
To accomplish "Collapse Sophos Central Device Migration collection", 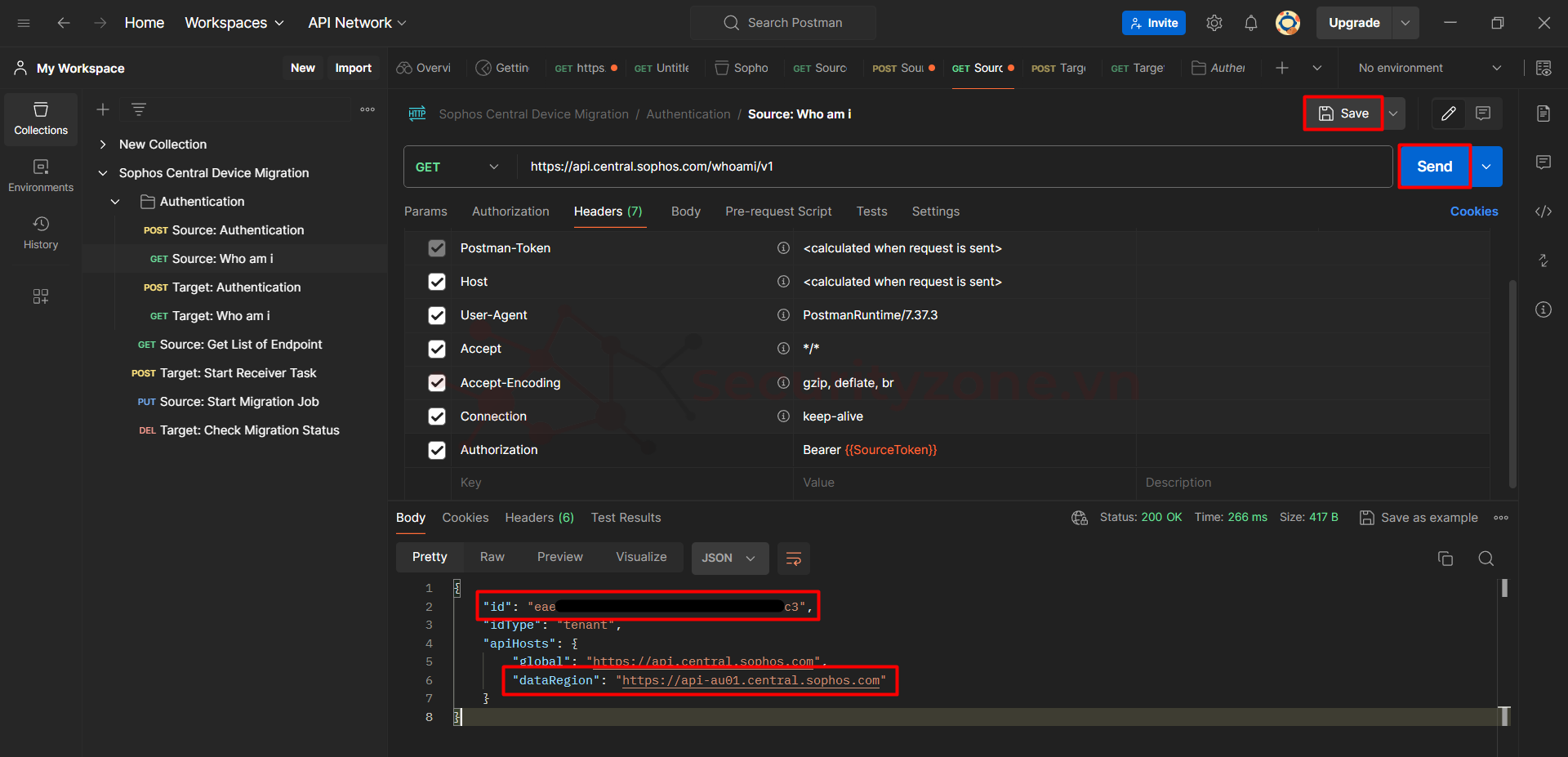I will [x=103, y=173].
